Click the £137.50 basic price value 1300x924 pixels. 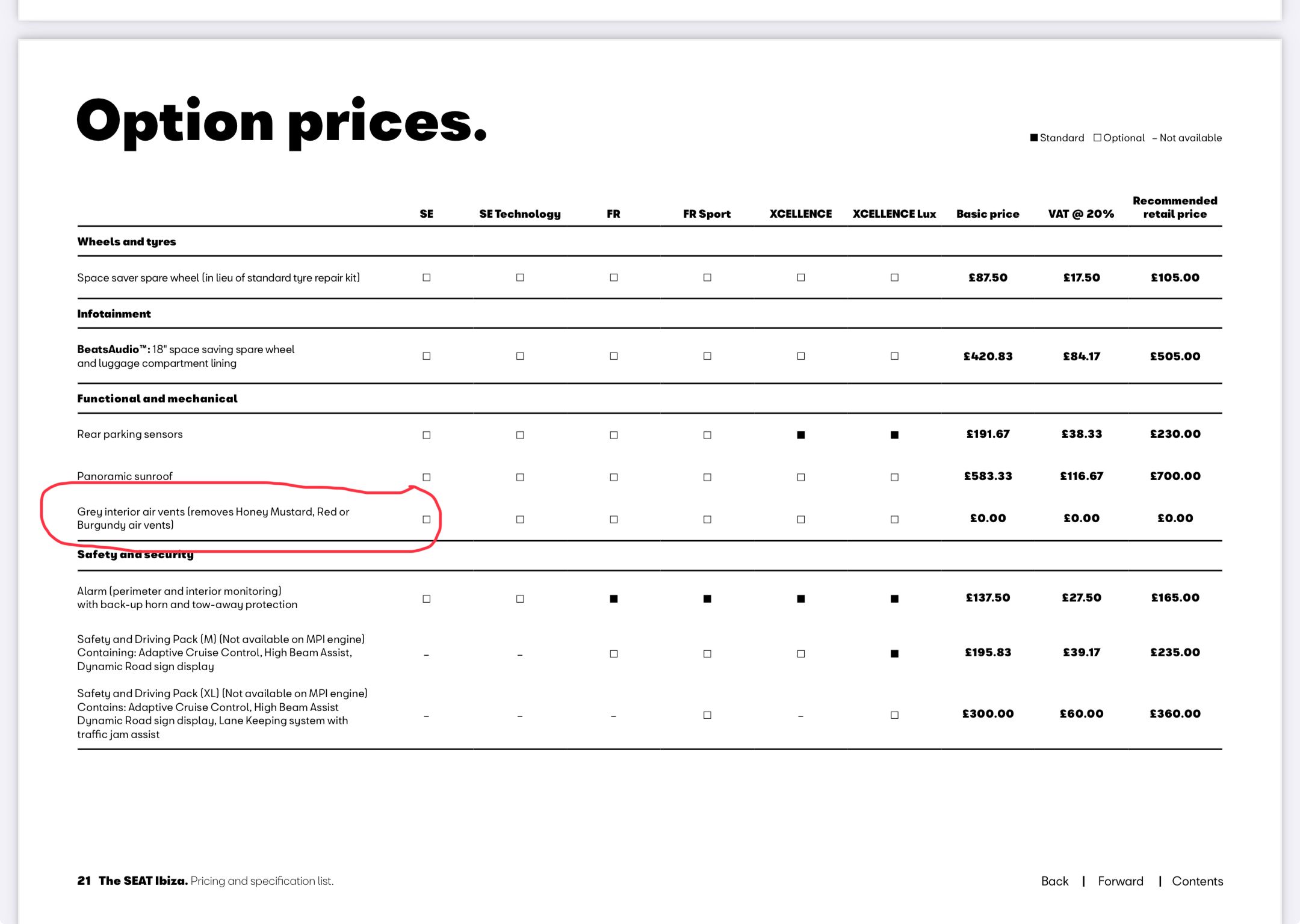click(988, 597)
